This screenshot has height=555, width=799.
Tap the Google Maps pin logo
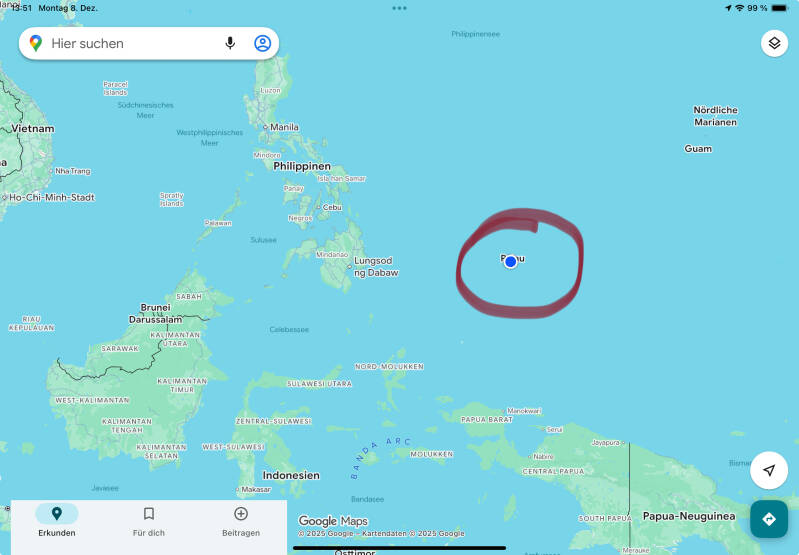click(36, 43)
